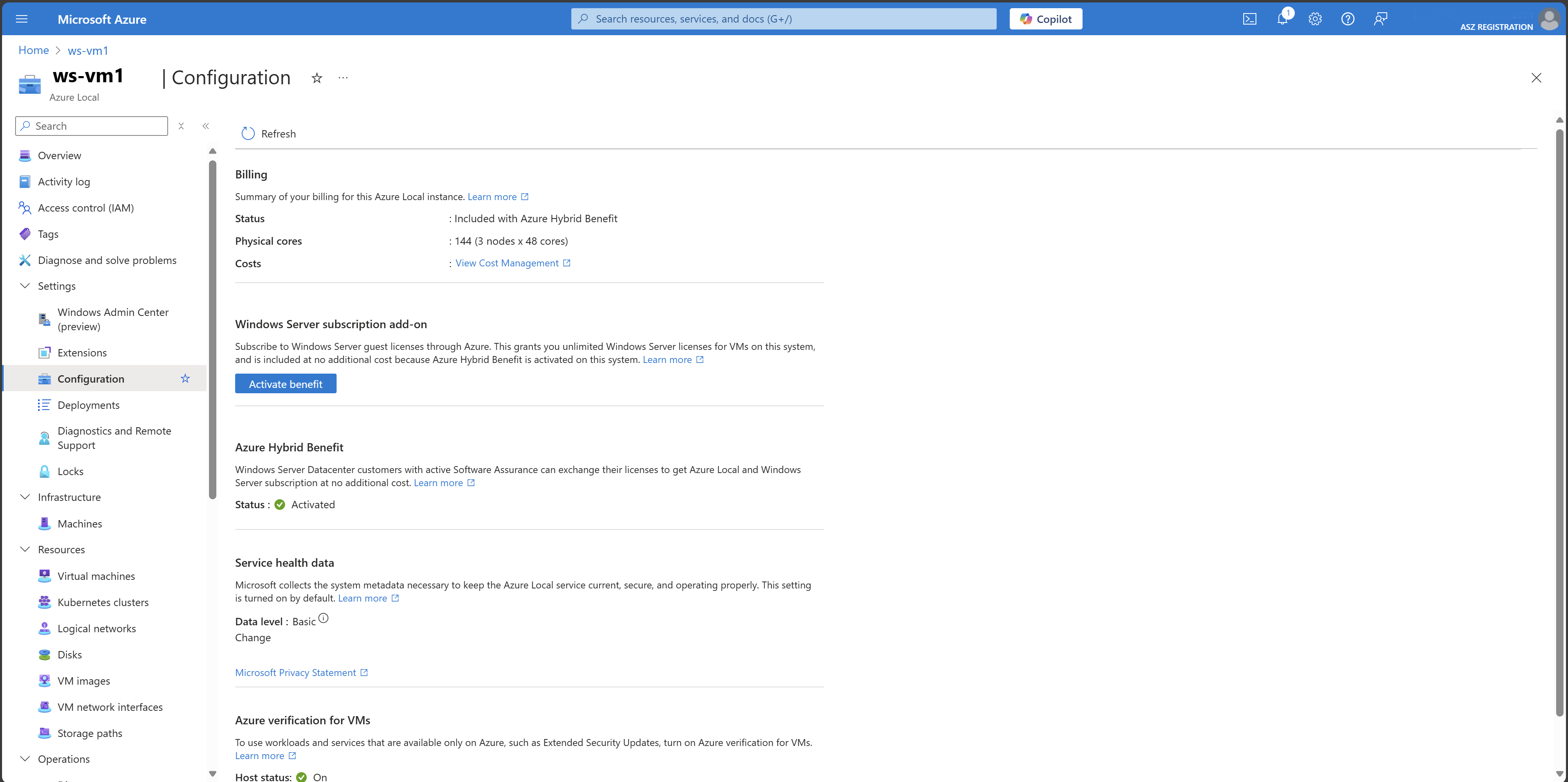1568x782 pixels.
Task: Open the View Cost Management link
Action: tap(506, 263)
